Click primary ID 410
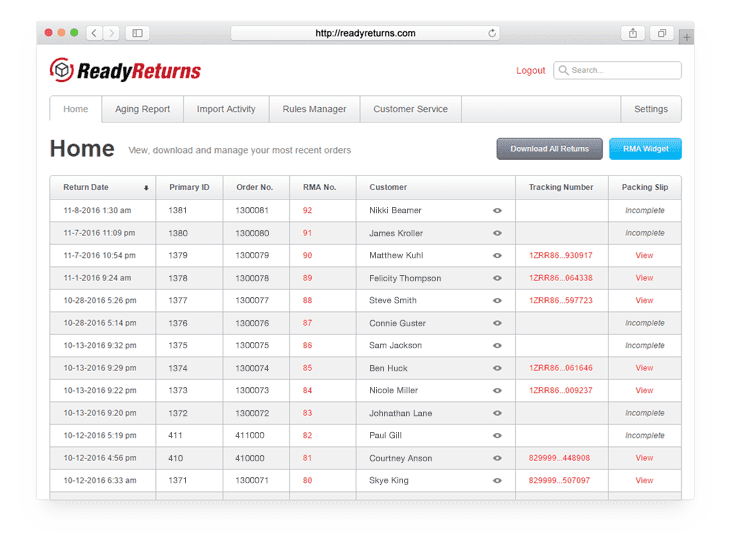The height and width of the screenshot is (551, 730). (x=176, y=458)
